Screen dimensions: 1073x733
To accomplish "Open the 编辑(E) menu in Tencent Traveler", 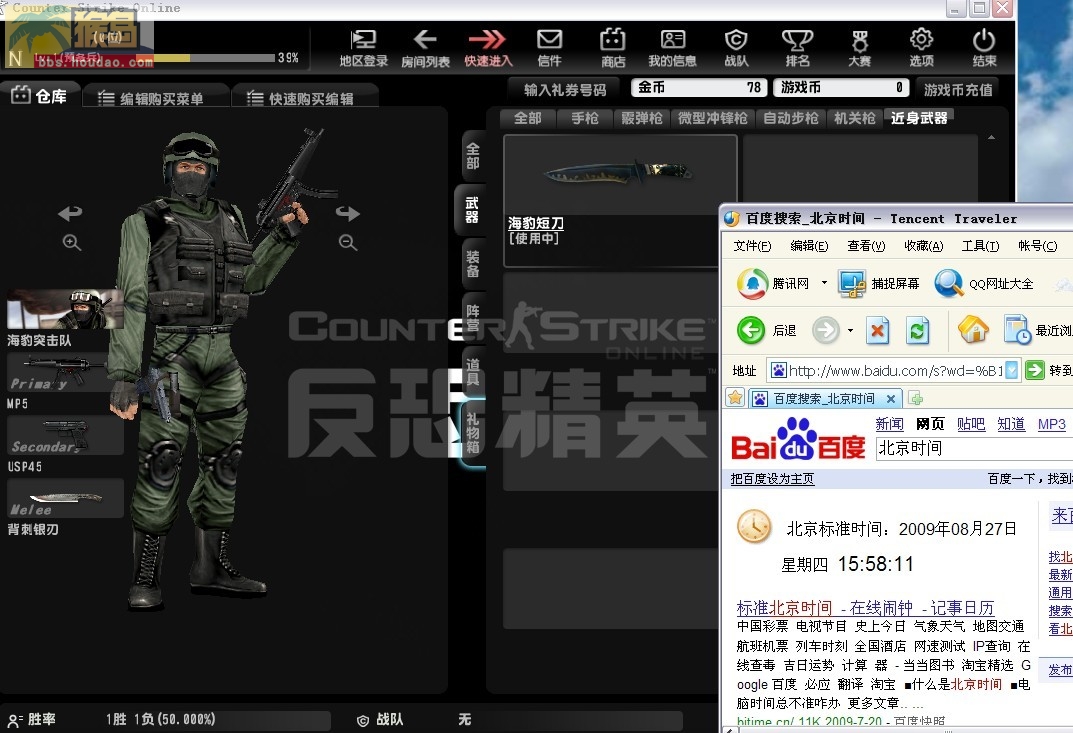I will point(809,246).
